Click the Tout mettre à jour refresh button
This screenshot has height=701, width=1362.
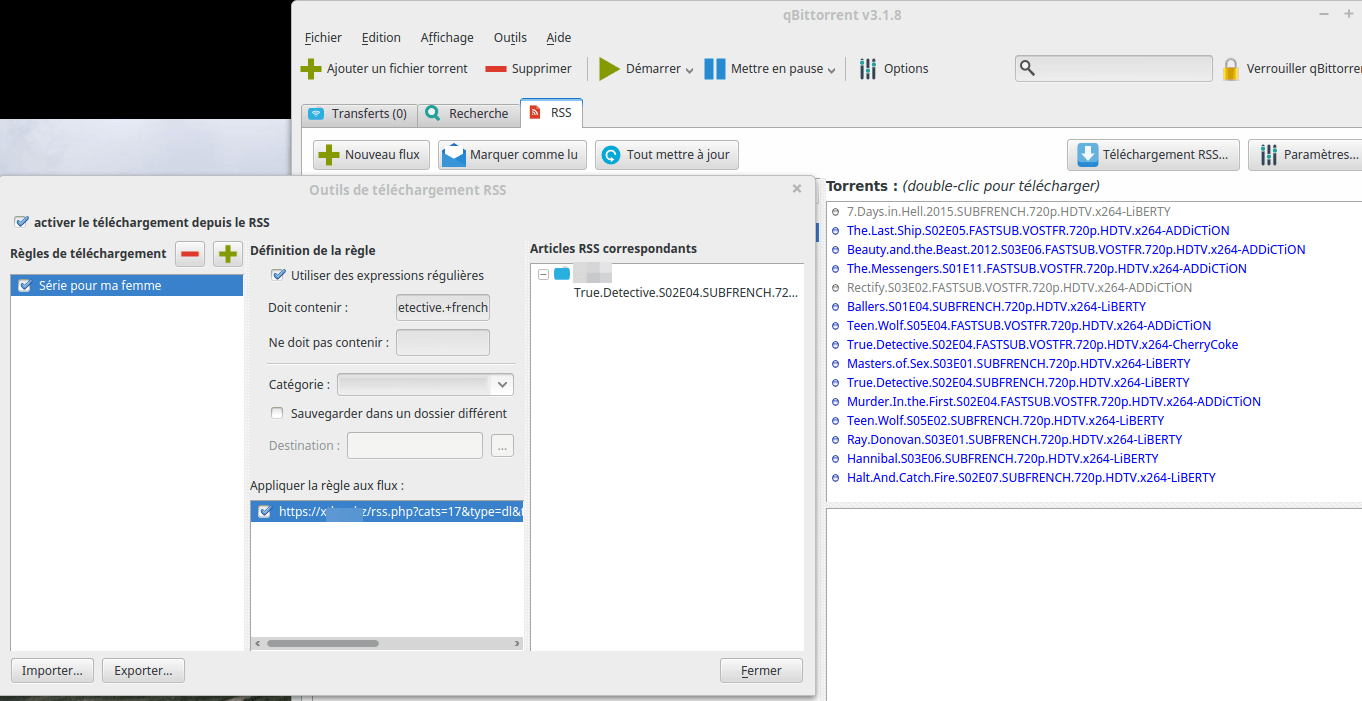(x=666, y=155)
